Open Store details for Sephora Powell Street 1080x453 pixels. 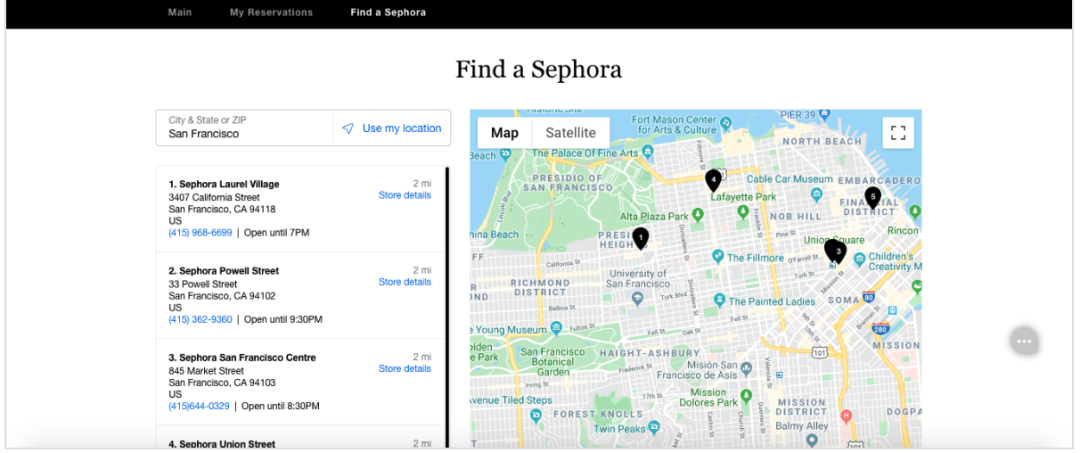405,282
